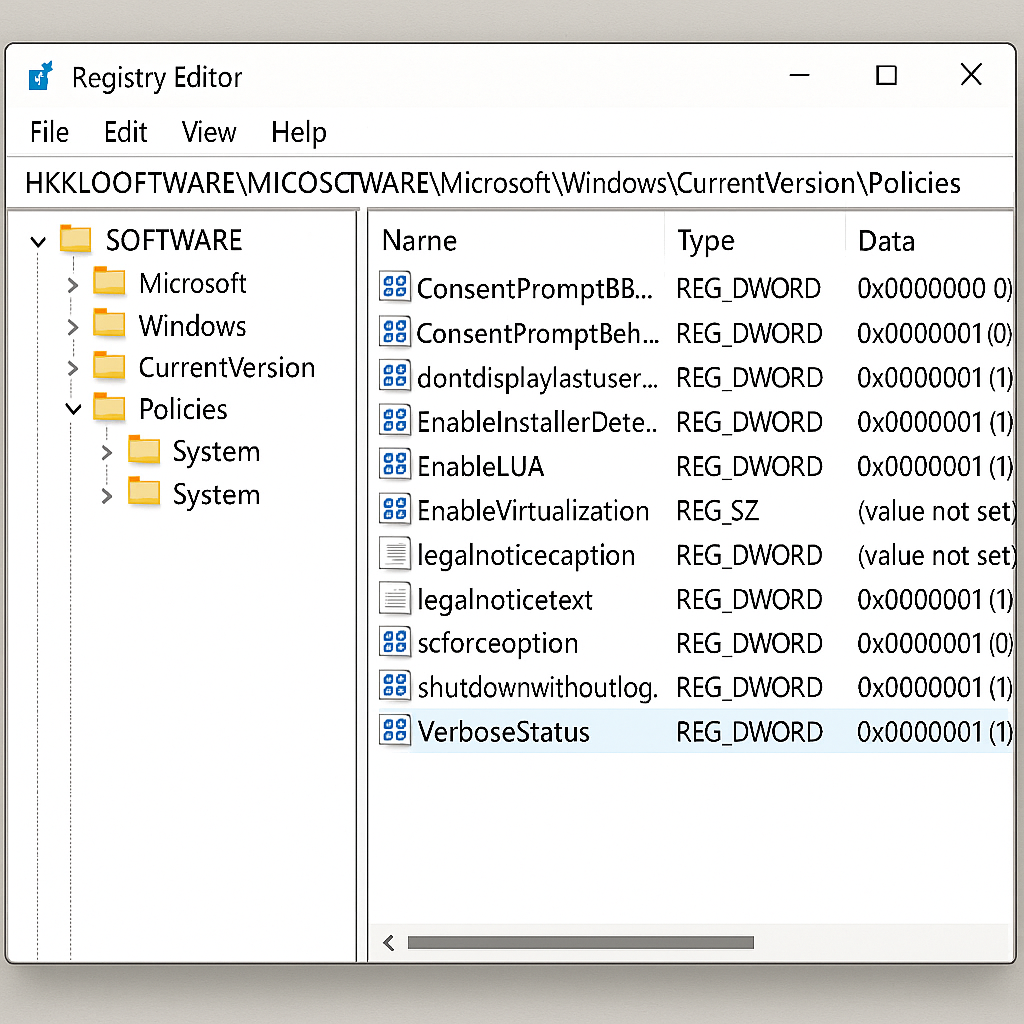The image size is (1024, 1024).
Task: Select the Microsoft key label
Action: 193,283
